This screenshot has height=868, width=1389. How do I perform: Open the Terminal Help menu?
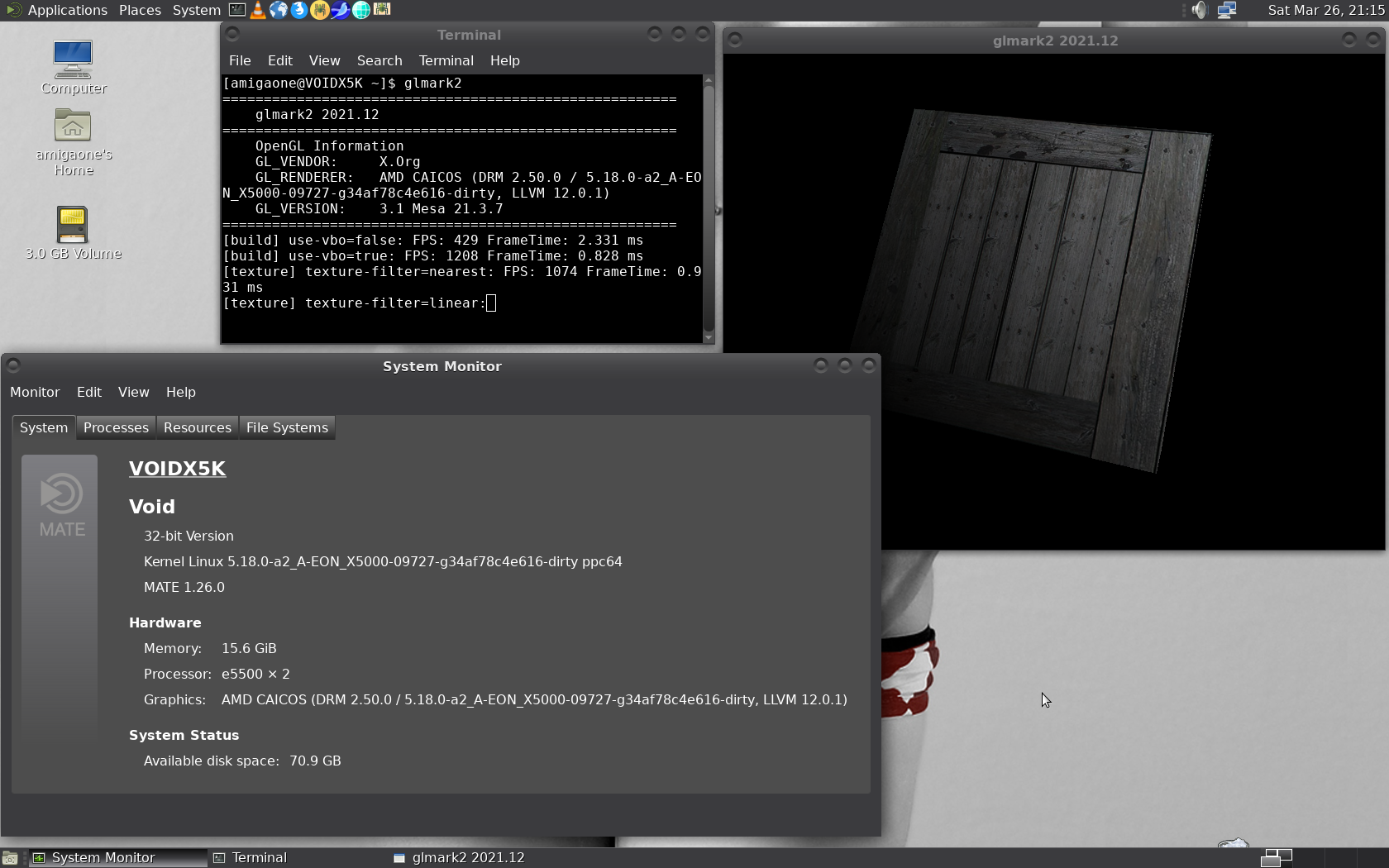click(x=504, y=60)
